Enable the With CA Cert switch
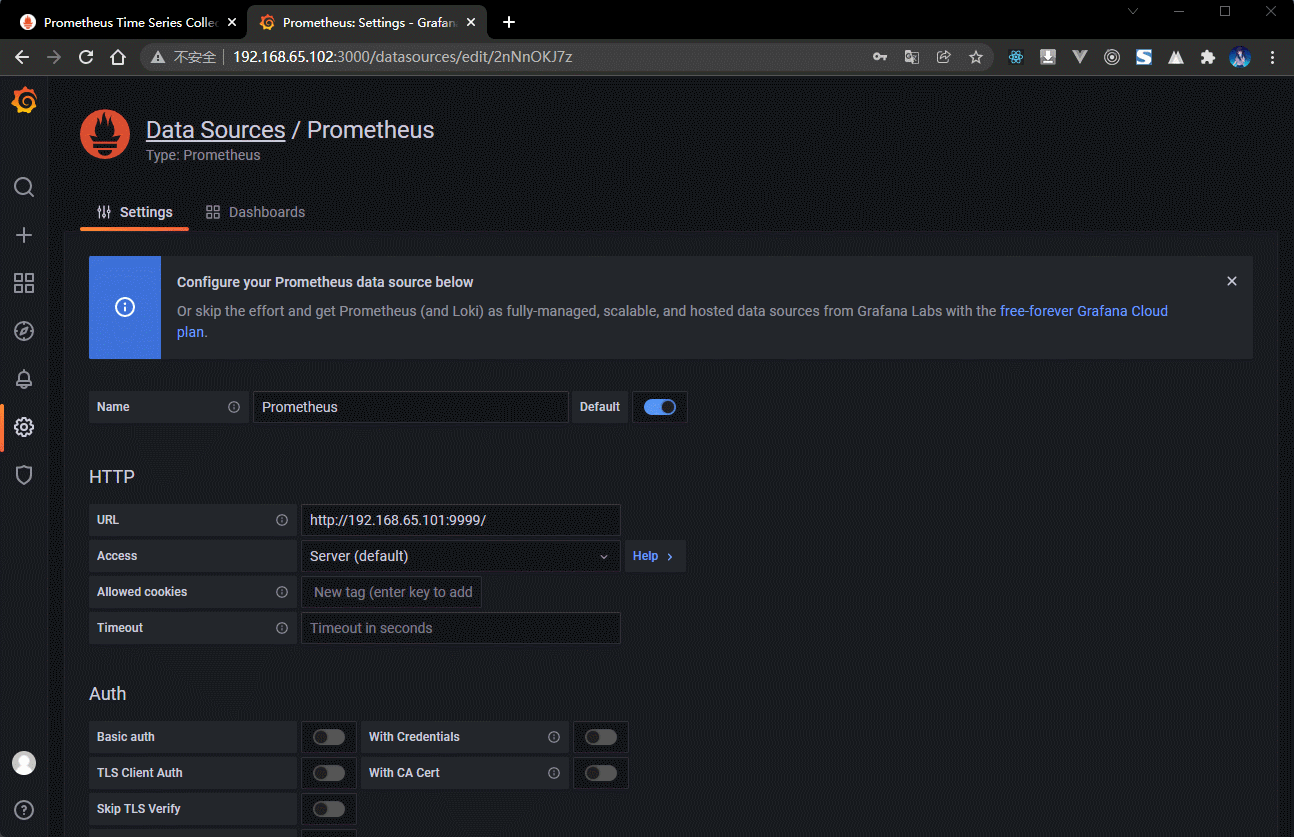Viewport: 1294px width, 837px height. point(601,773)
